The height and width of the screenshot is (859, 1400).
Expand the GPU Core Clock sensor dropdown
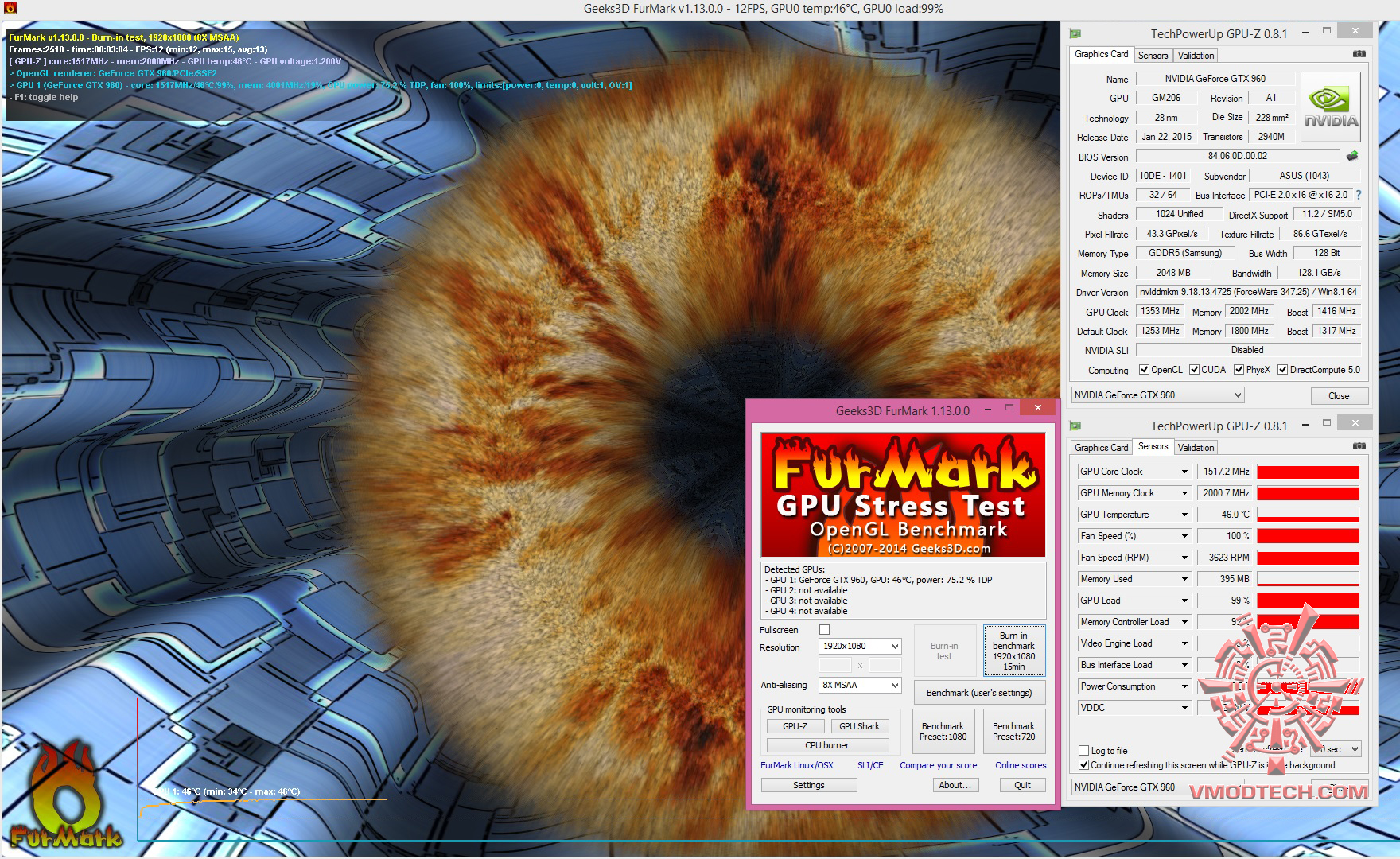click(x=1184, y=472)
